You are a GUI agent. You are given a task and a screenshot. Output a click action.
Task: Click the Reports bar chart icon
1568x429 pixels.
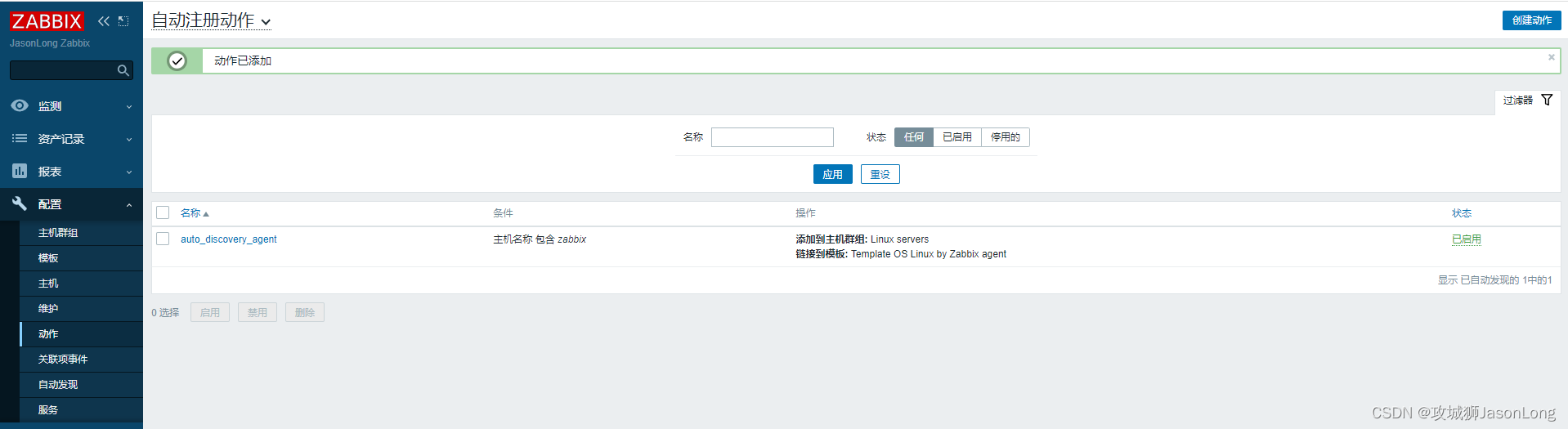click(20, 171)
